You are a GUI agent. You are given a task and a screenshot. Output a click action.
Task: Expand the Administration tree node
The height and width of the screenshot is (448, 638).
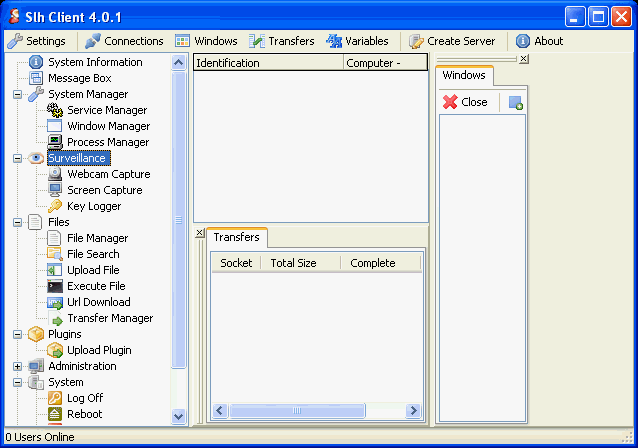click(x=17, y=366)
